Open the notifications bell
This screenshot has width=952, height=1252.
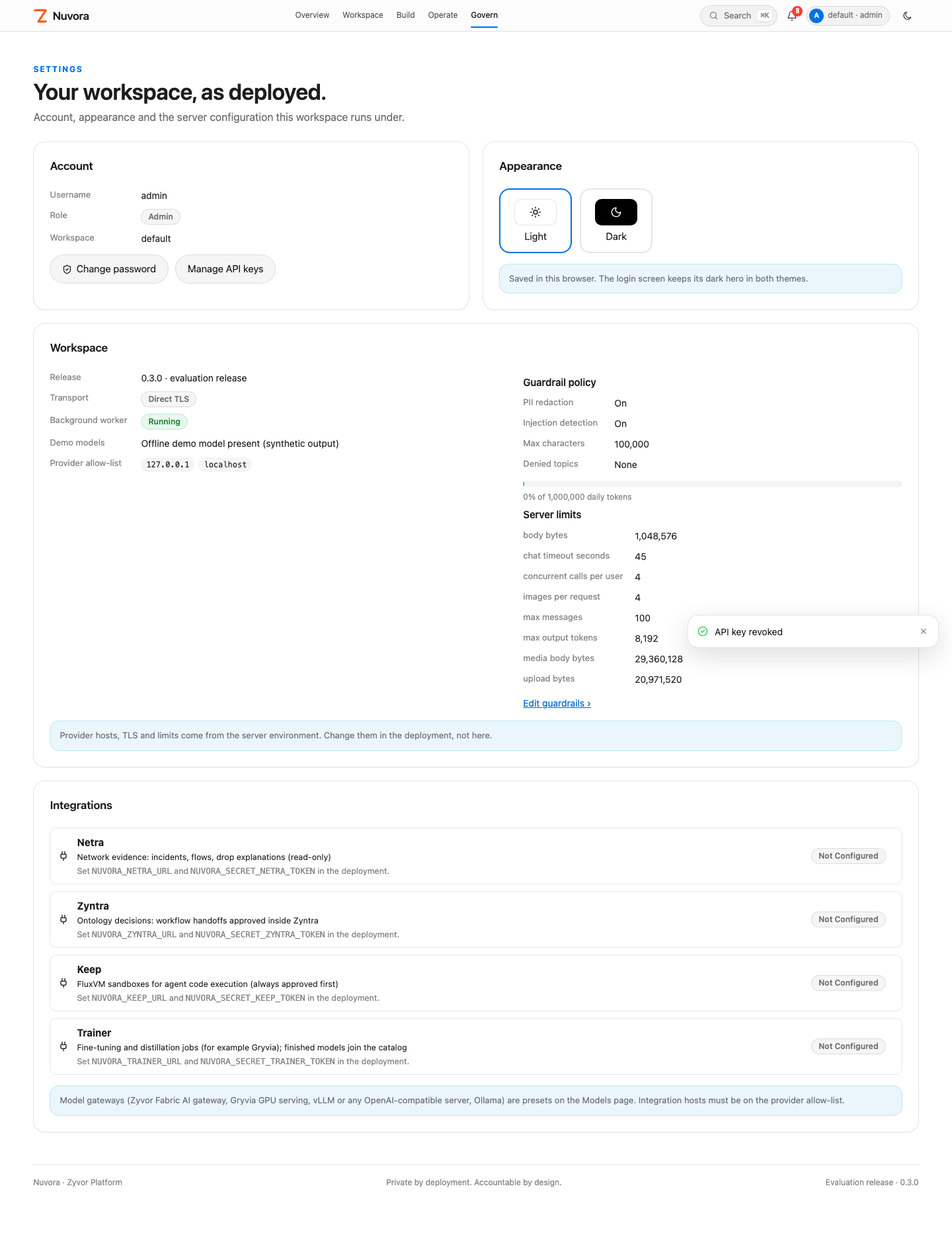click(792, 16)
